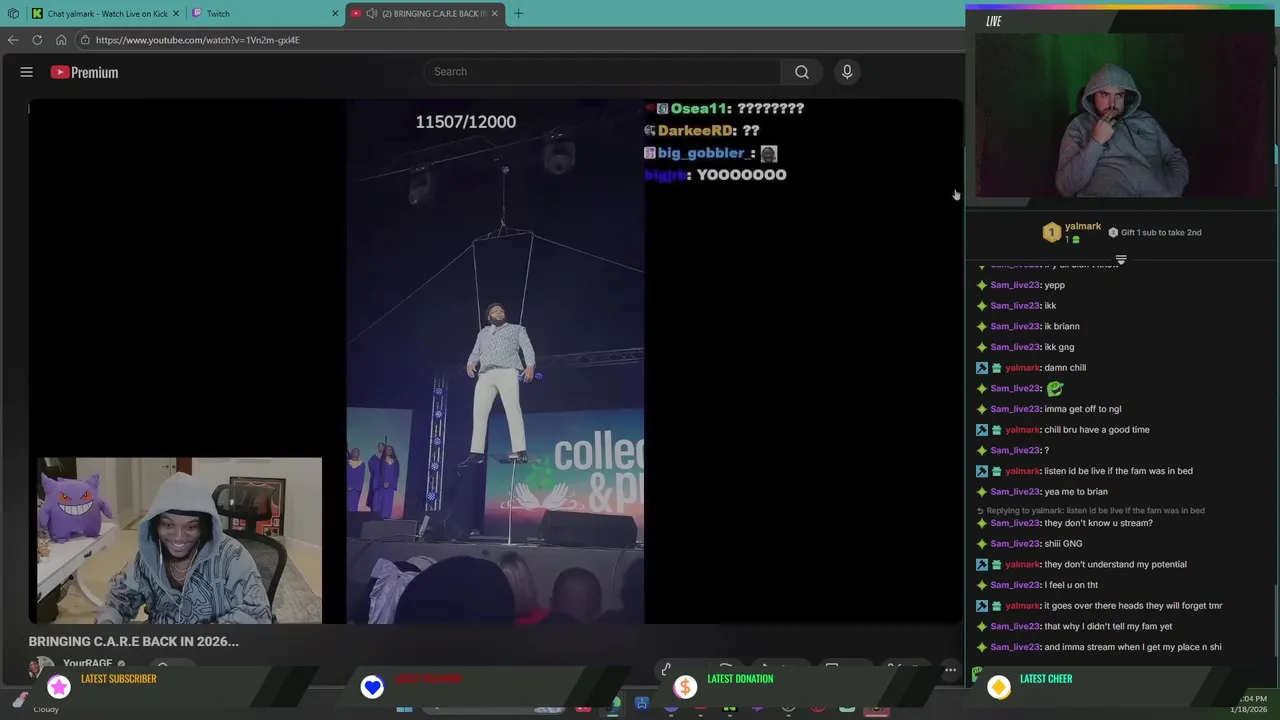View site info lock icon
The width and height of the screenshot is (1280, 720).
tap(86, 40)
